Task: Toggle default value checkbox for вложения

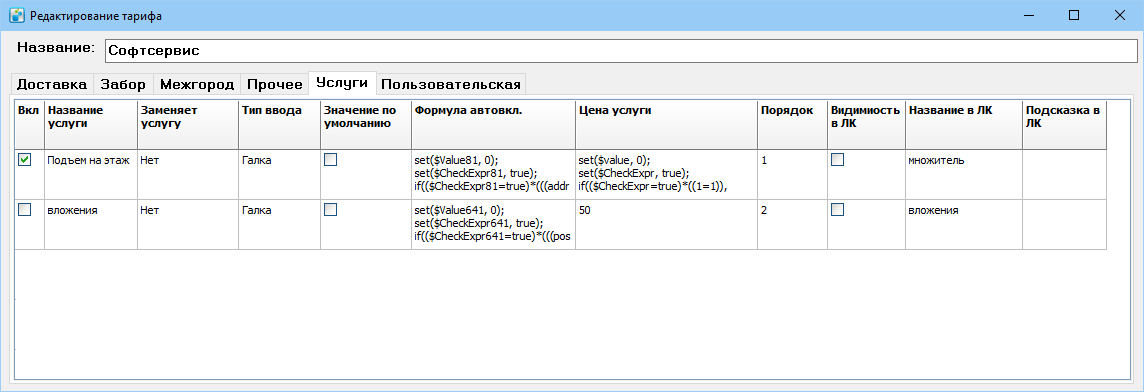Action: [x=331, y=210]
